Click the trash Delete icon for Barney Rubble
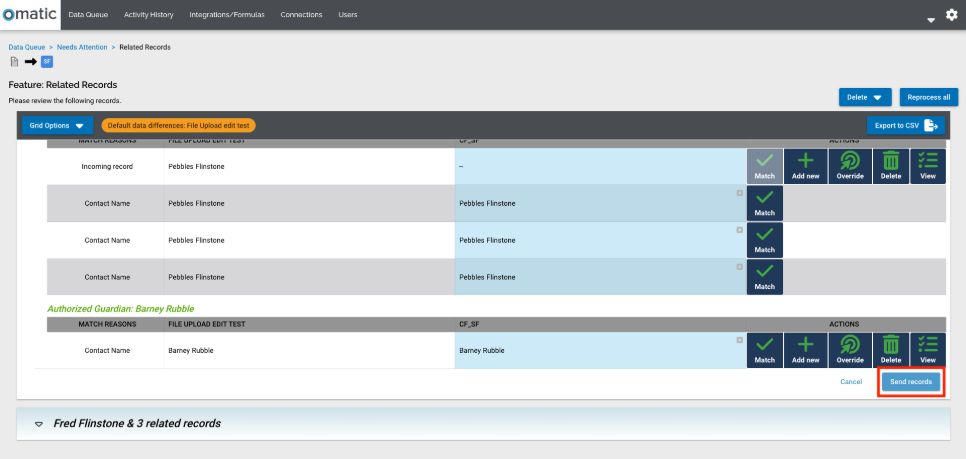This screenshot has width=966, height=459. 891,350
